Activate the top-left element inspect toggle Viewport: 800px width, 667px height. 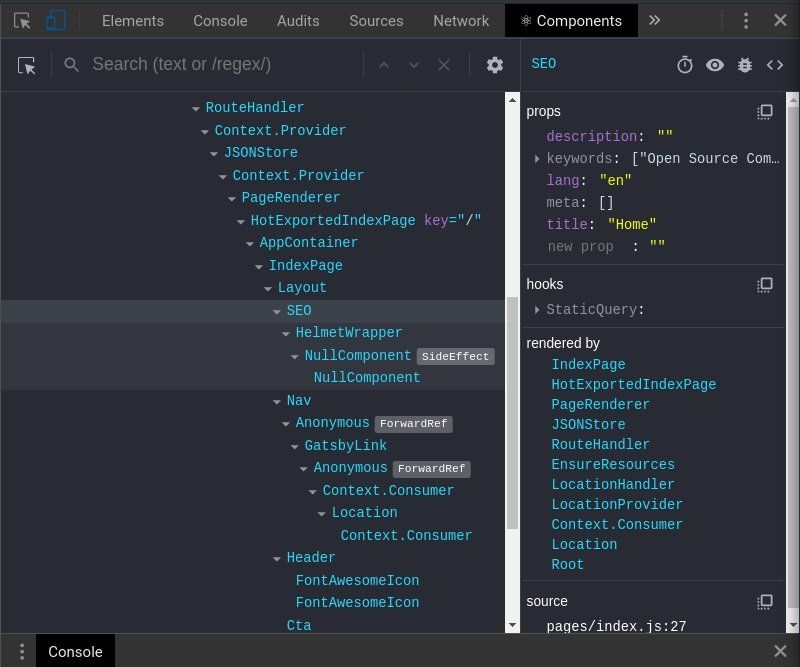point(23,20)
